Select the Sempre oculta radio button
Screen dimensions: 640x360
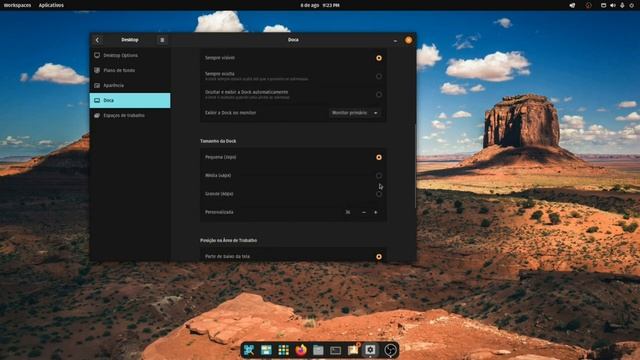point(379,76)
